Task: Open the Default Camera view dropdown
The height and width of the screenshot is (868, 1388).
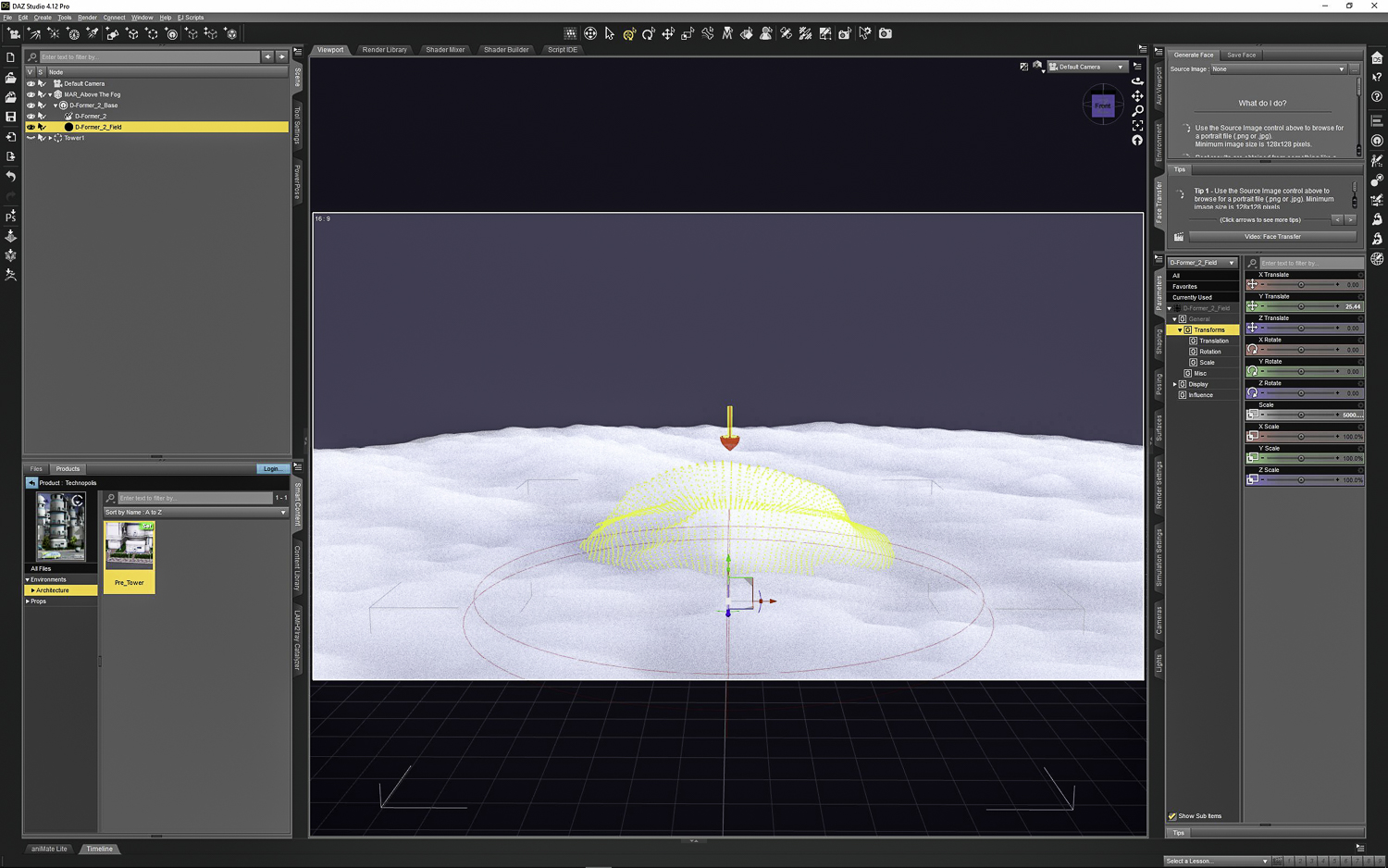Action: [x=1087, y=67]
